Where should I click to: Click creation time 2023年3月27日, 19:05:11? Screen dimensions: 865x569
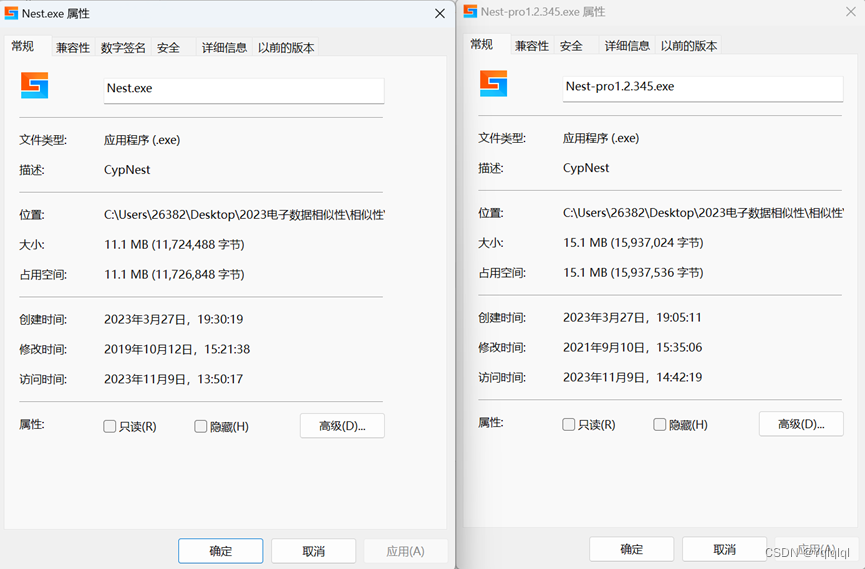[x=632, y=317]
